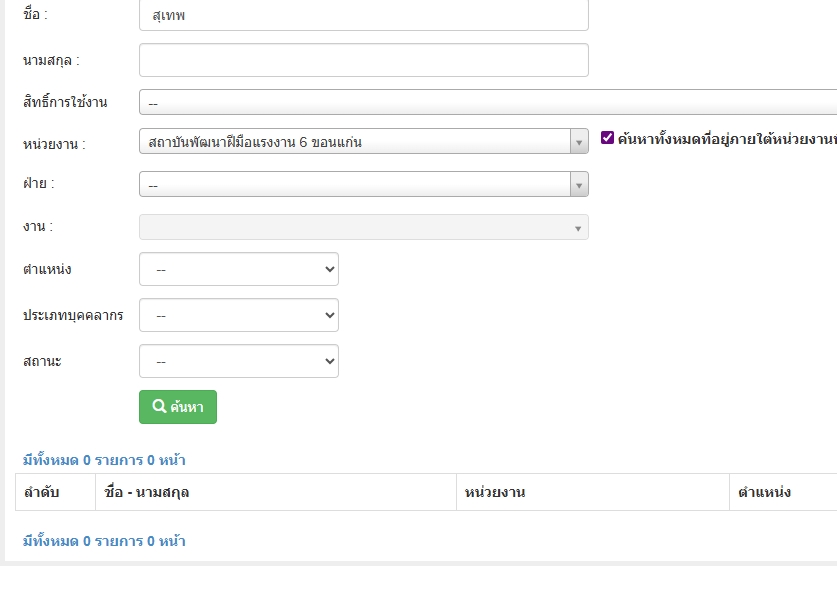Click the bottom results count summary text
Screen dimensions: 837x598
[x=104, y=541]
